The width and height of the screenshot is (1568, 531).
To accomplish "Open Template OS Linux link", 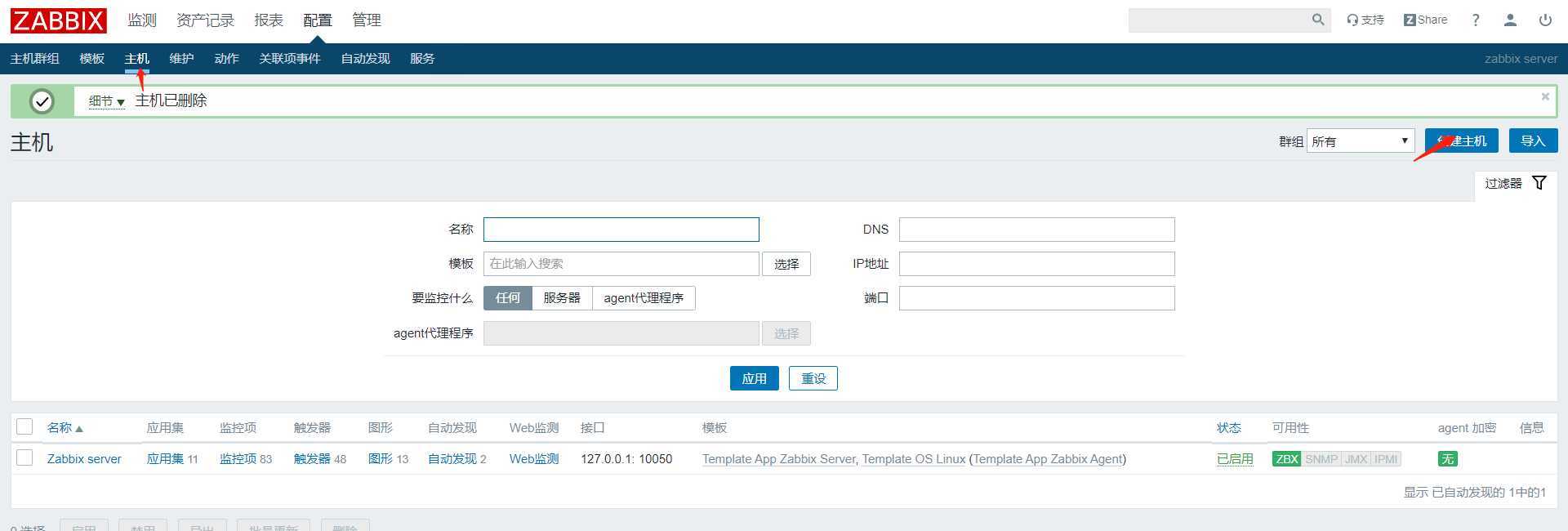I will (914, 459).
